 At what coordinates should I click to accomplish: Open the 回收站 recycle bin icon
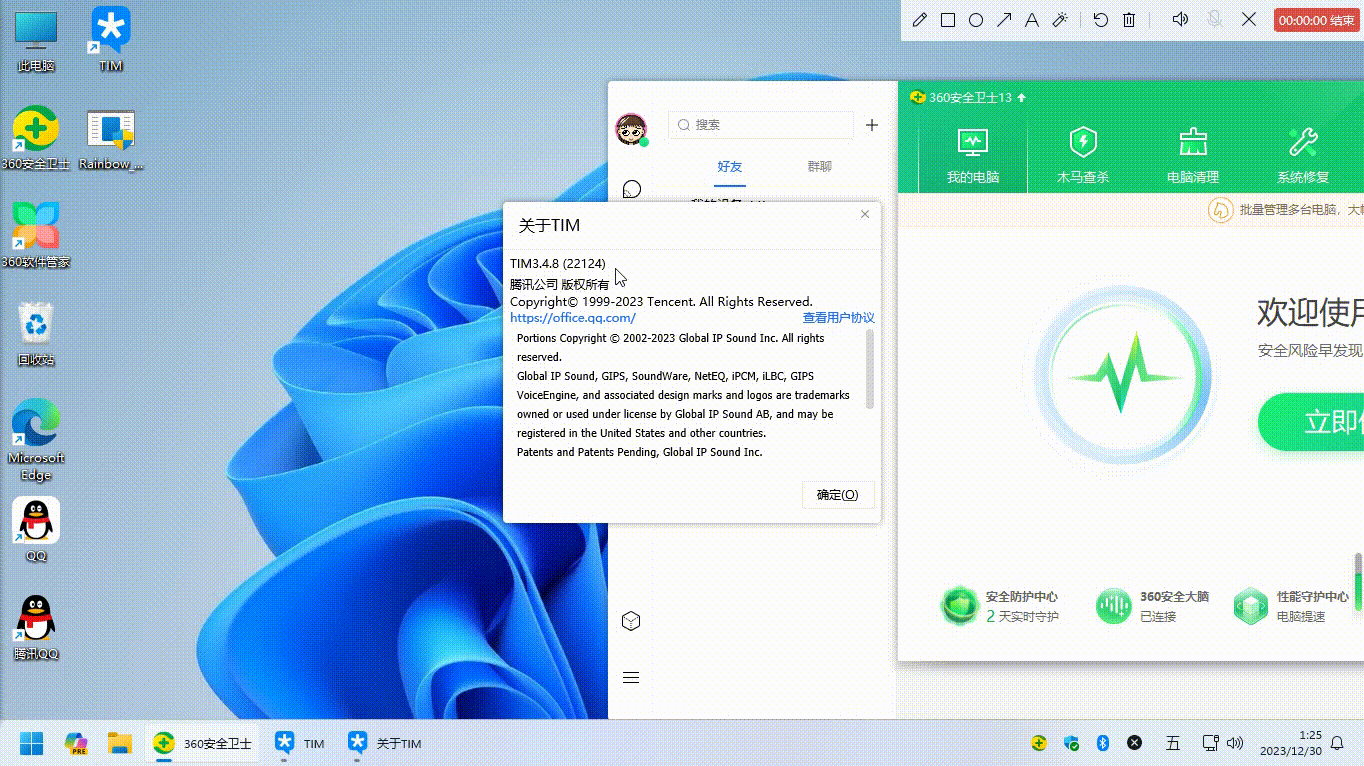(36, 335)
